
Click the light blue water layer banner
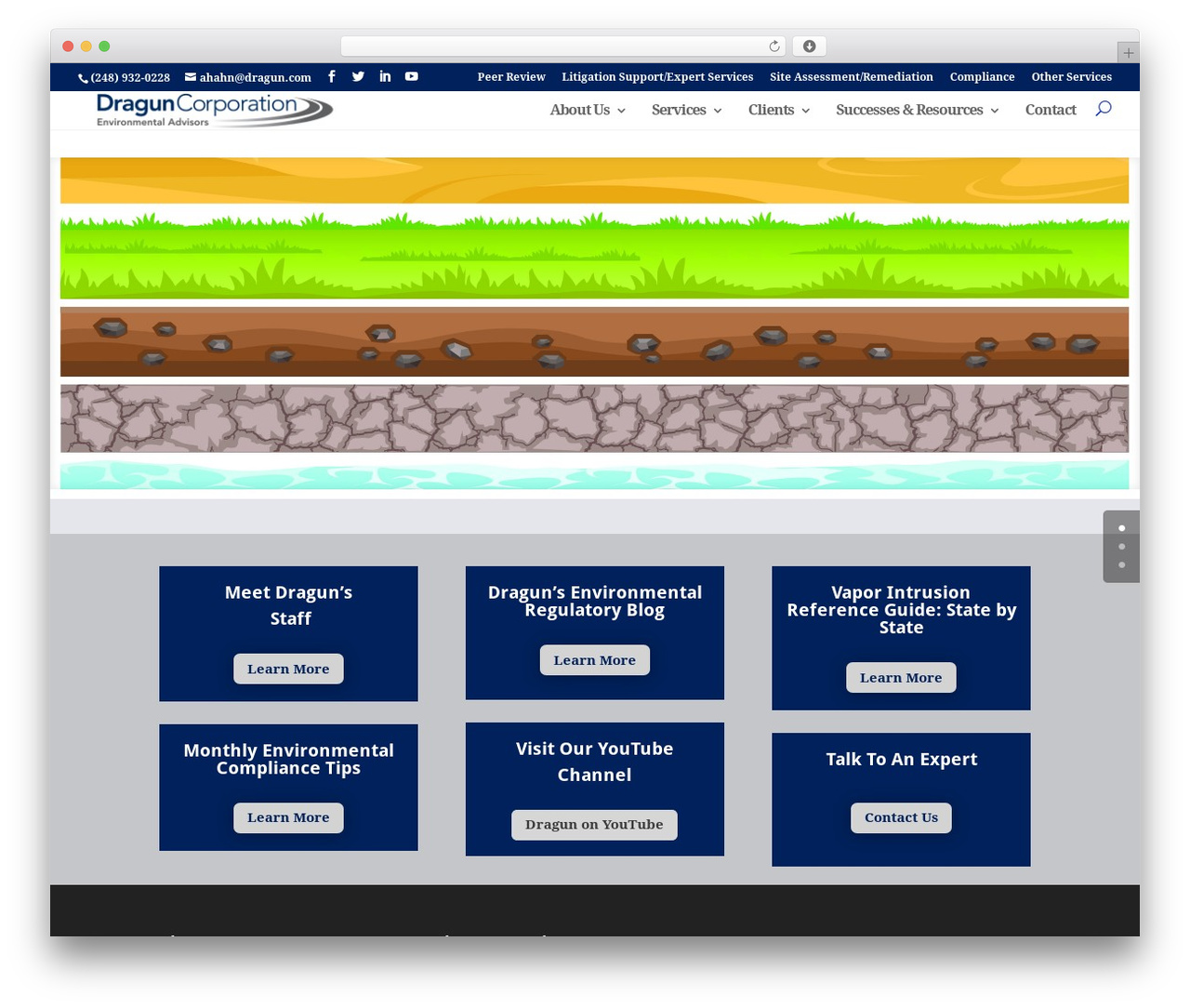point(595,475)
